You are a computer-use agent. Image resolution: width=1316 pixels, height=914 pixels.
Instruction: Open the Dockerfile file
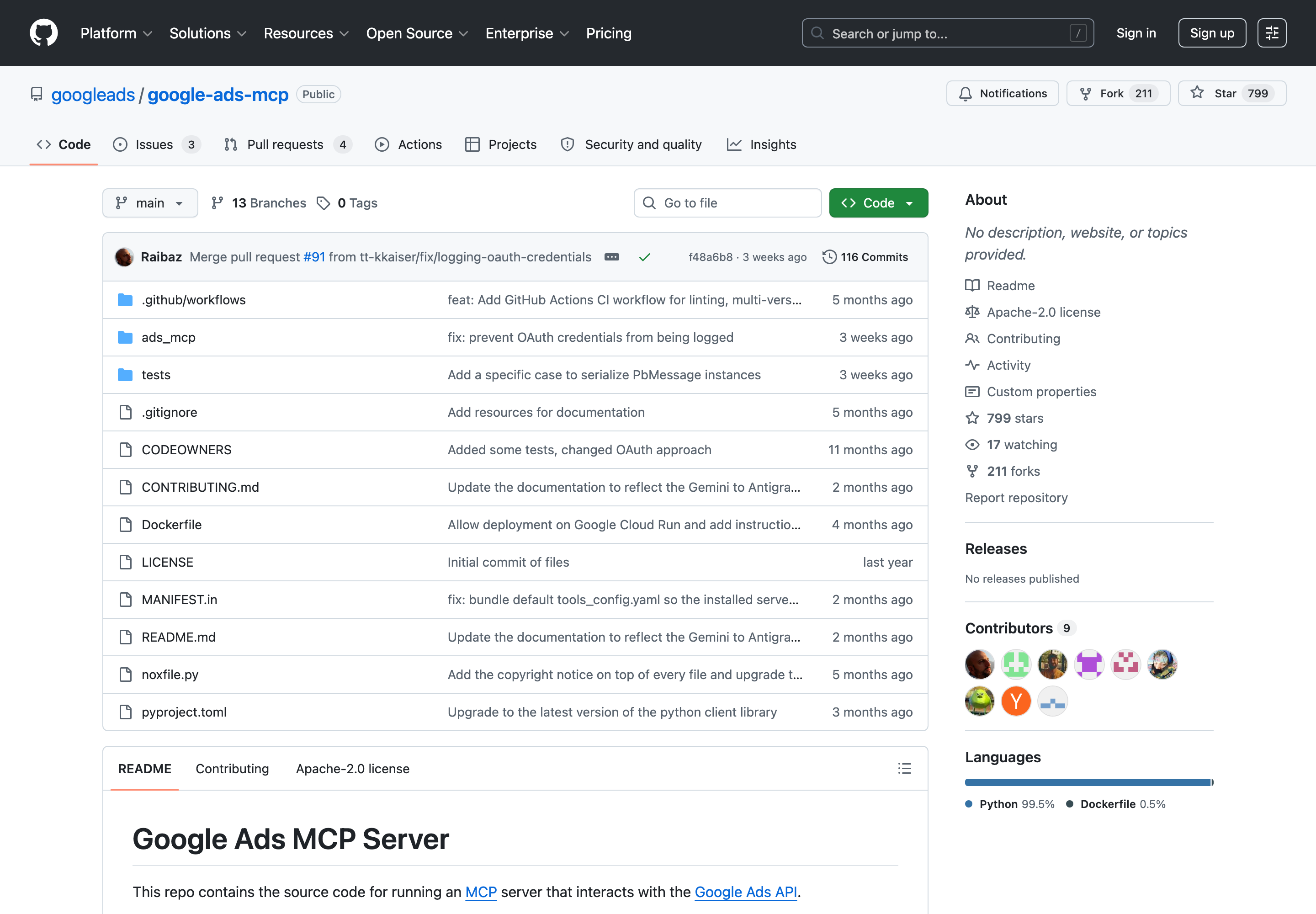coord(171,525)
